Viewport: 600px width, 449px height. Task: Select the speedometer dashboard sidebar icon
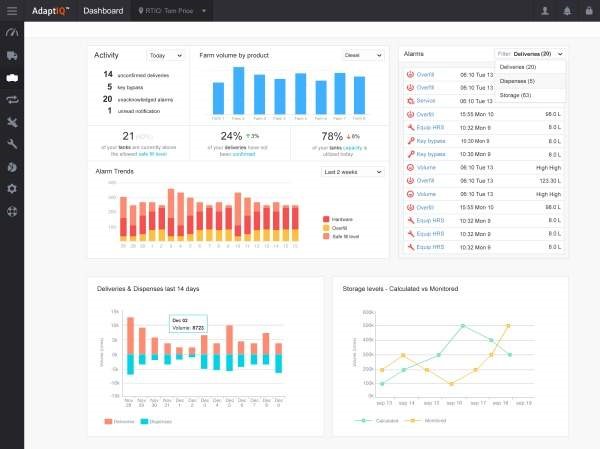(12, 33)
